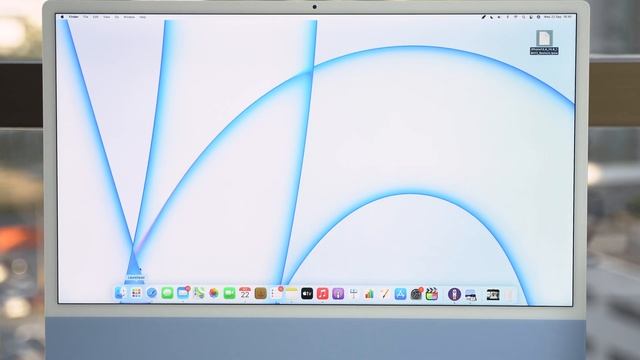Click Wi-Fi status in menu bar
640x360 pixels.
point(516,17)
